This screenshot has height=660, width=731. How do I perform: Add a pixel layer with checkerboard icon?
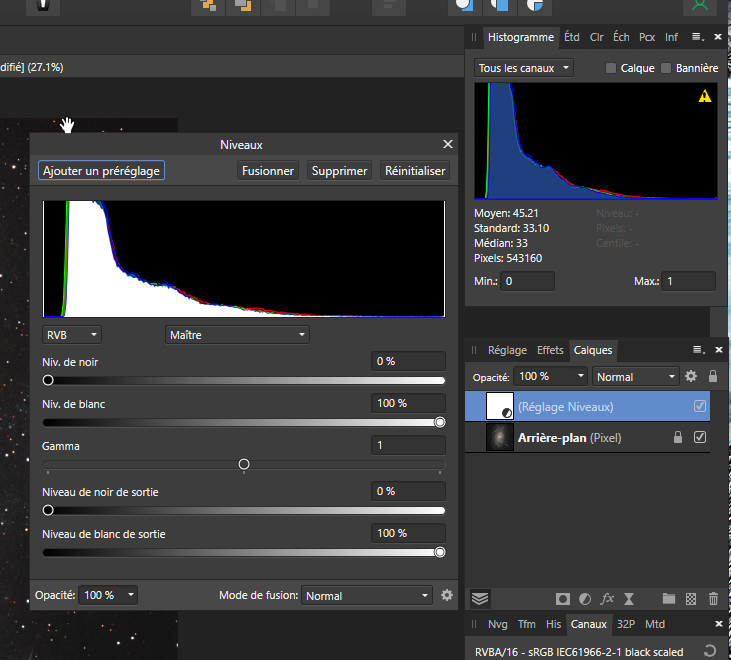point(691,599)
